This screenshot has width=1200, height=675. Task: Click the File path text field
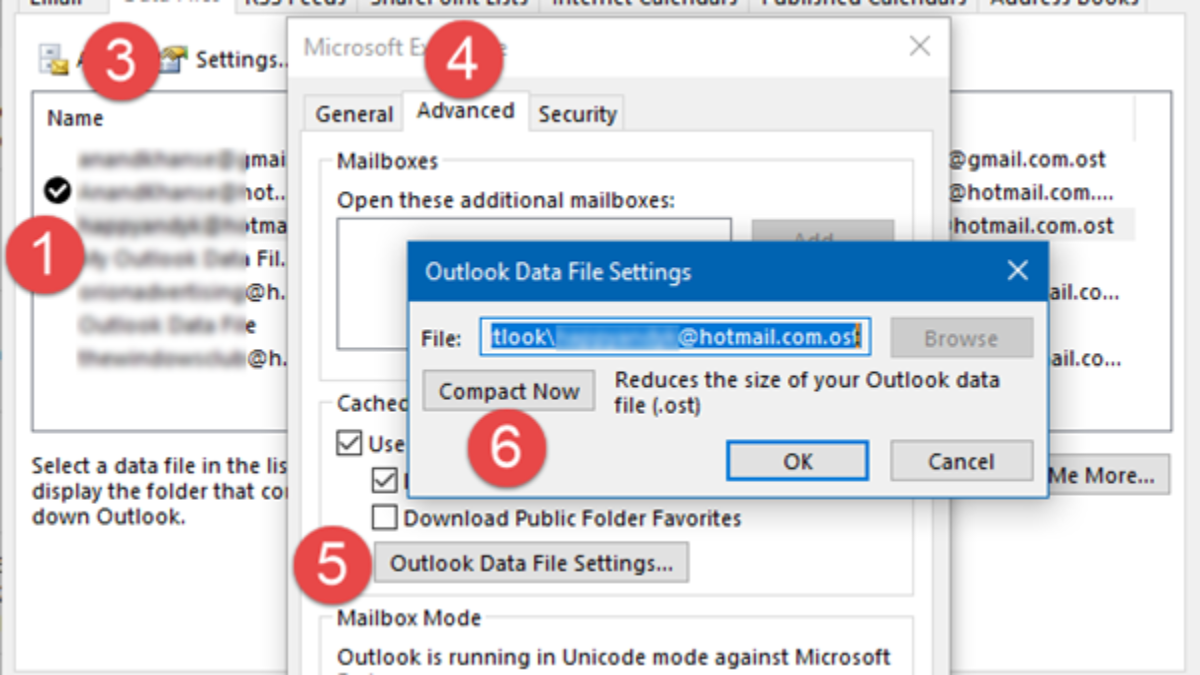click(x=675, y=338)
